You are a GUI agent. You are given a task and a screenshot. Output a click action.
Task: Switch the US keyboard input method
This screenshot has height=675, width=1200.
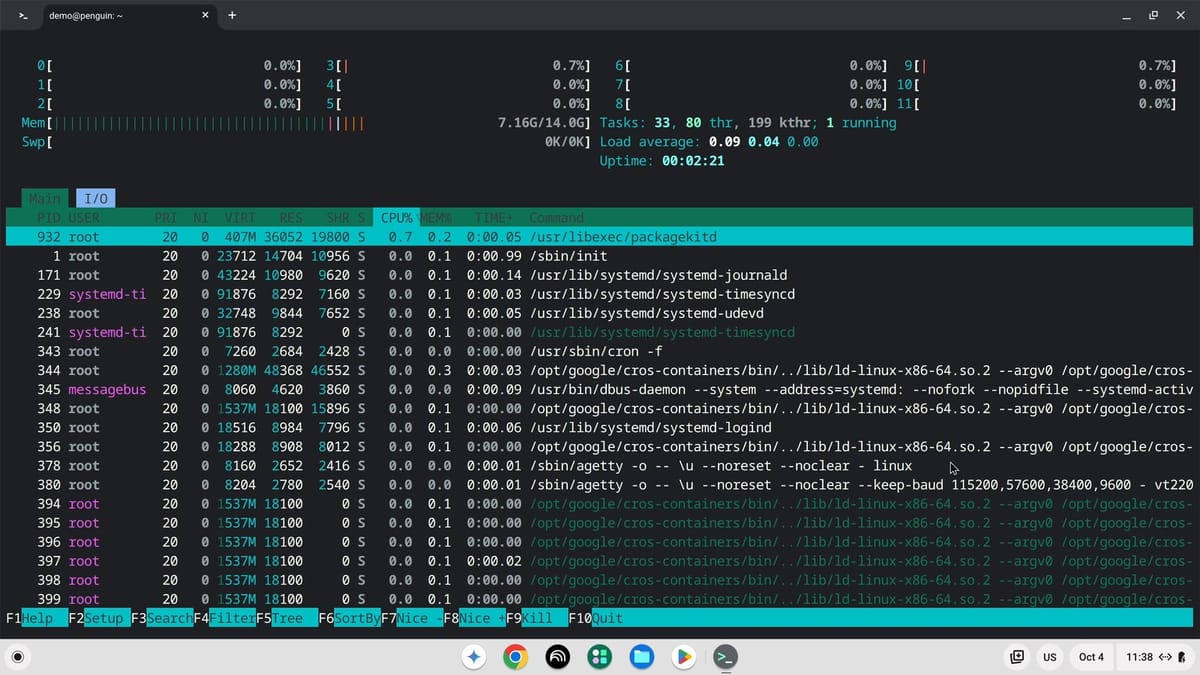pos(1050,657)
